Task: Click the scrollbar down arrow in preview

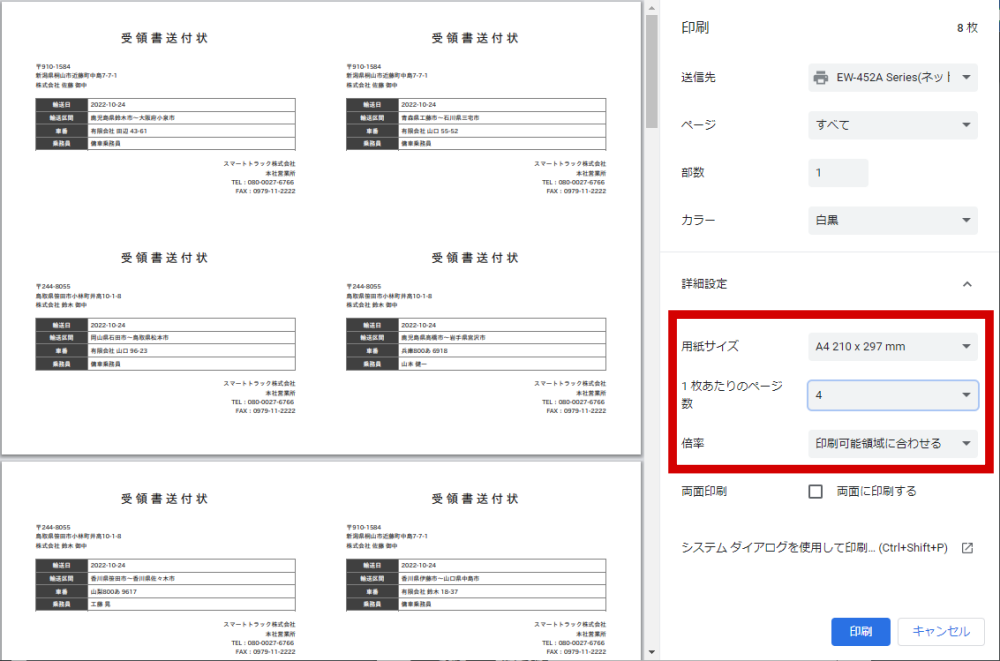Action: (651, 653)
